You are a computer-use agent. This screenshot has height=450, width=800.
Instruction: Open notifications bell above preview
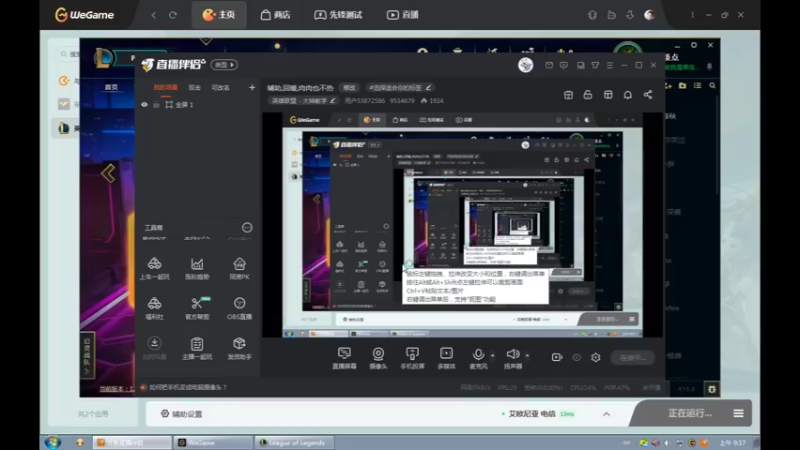628,95
